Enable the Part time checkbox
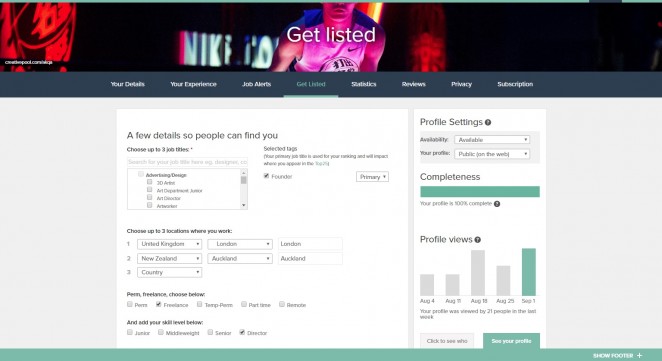Screen dimensions: 662x361 [244, 304]
